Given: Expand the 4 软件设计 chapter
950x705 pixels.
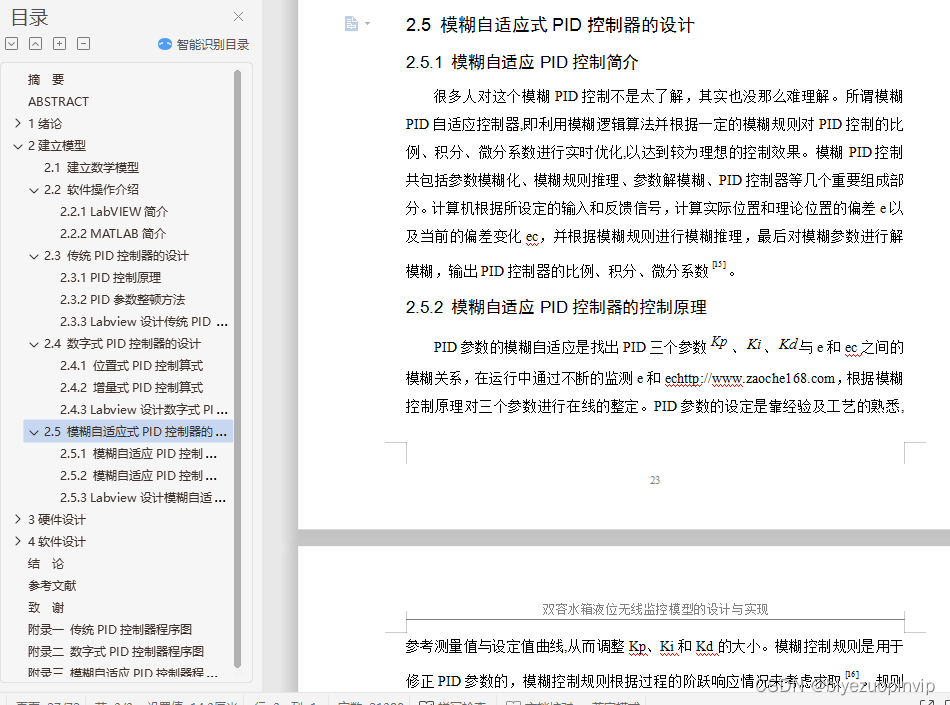Looking at the screenshot, I should pyautogui.click(x=18, y=541).
